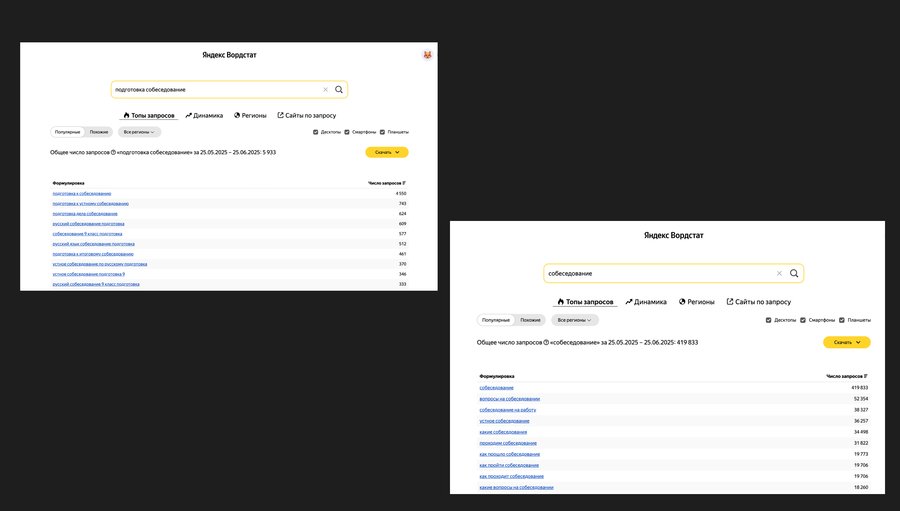
Task: Open the query link in the 609 row
Action: 88,224
